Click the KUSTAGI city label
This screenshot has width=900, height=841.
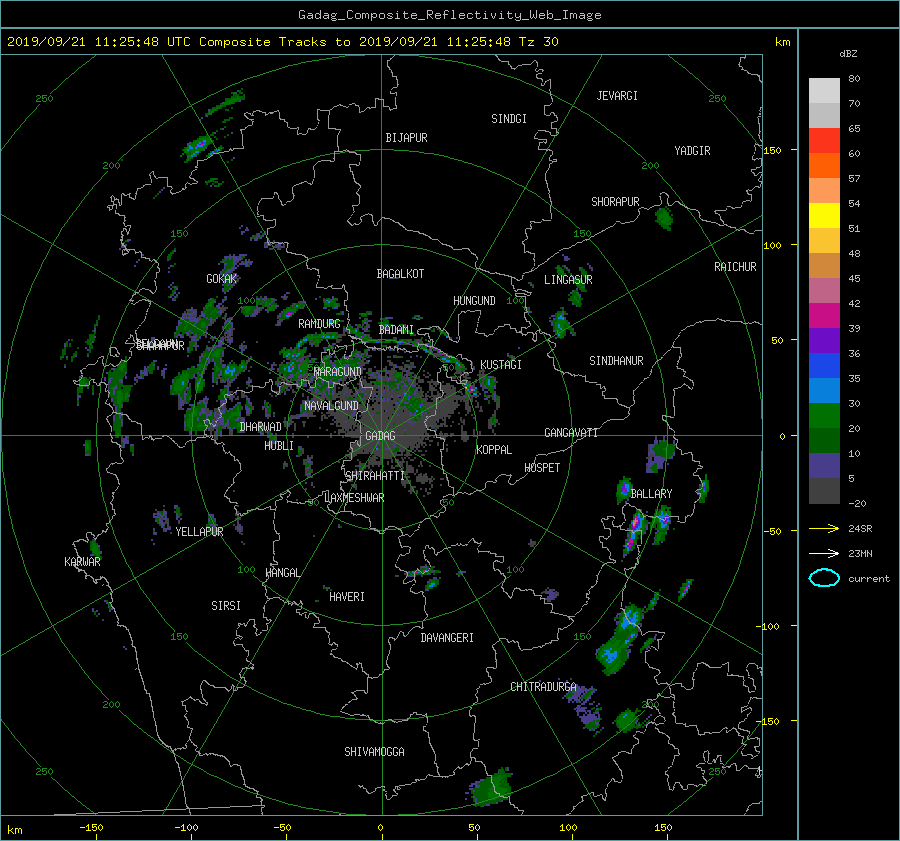[501, 365]
